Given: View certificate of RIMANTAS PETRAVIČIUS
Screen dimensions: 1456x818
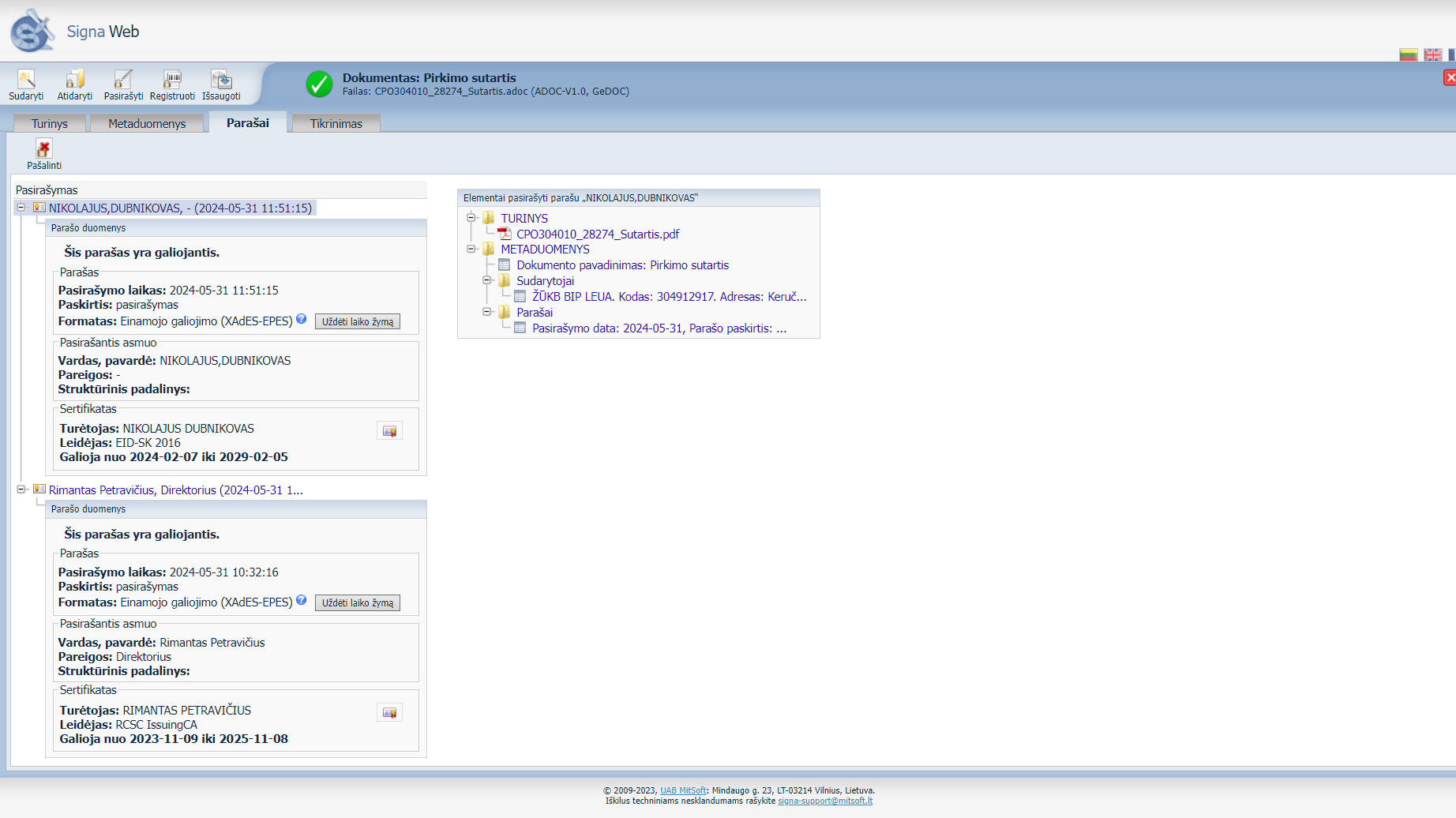Looking at the screenshot, I should click(389, 713).
